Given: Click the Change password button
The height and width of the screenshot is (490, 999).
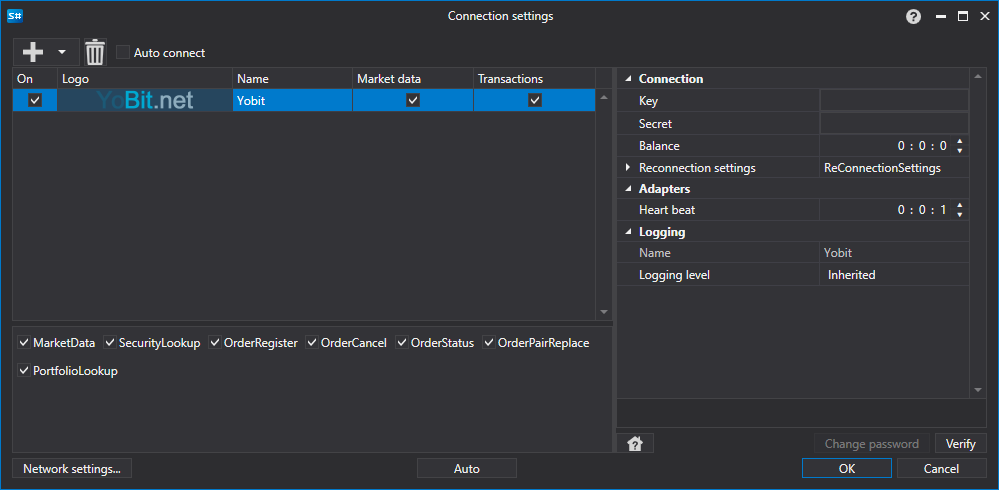Looking at the screenshot, I should [872, 443].
